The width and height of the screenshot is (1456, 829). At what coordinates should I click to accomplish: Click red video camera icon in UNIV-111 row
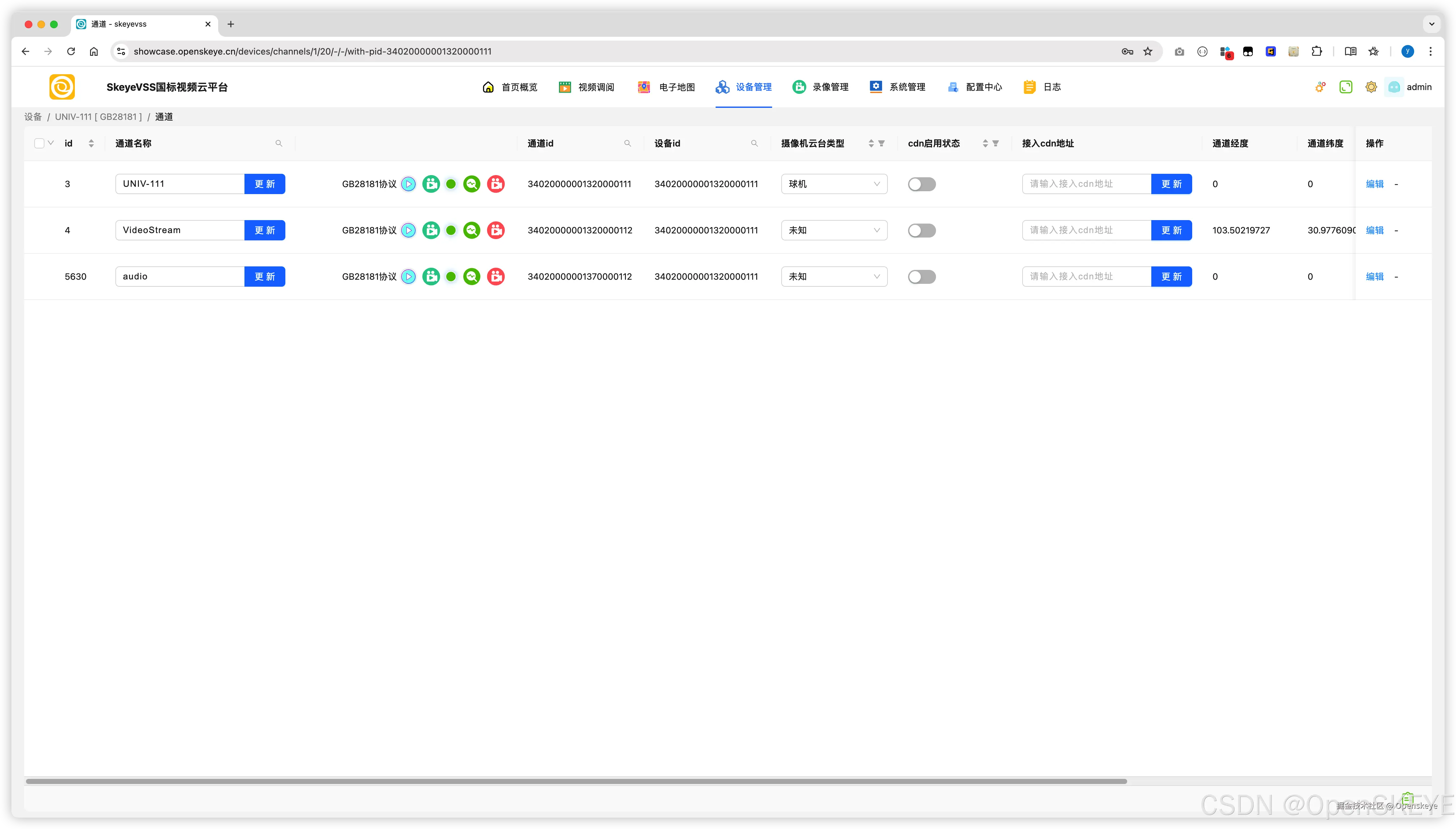point(496,184)
